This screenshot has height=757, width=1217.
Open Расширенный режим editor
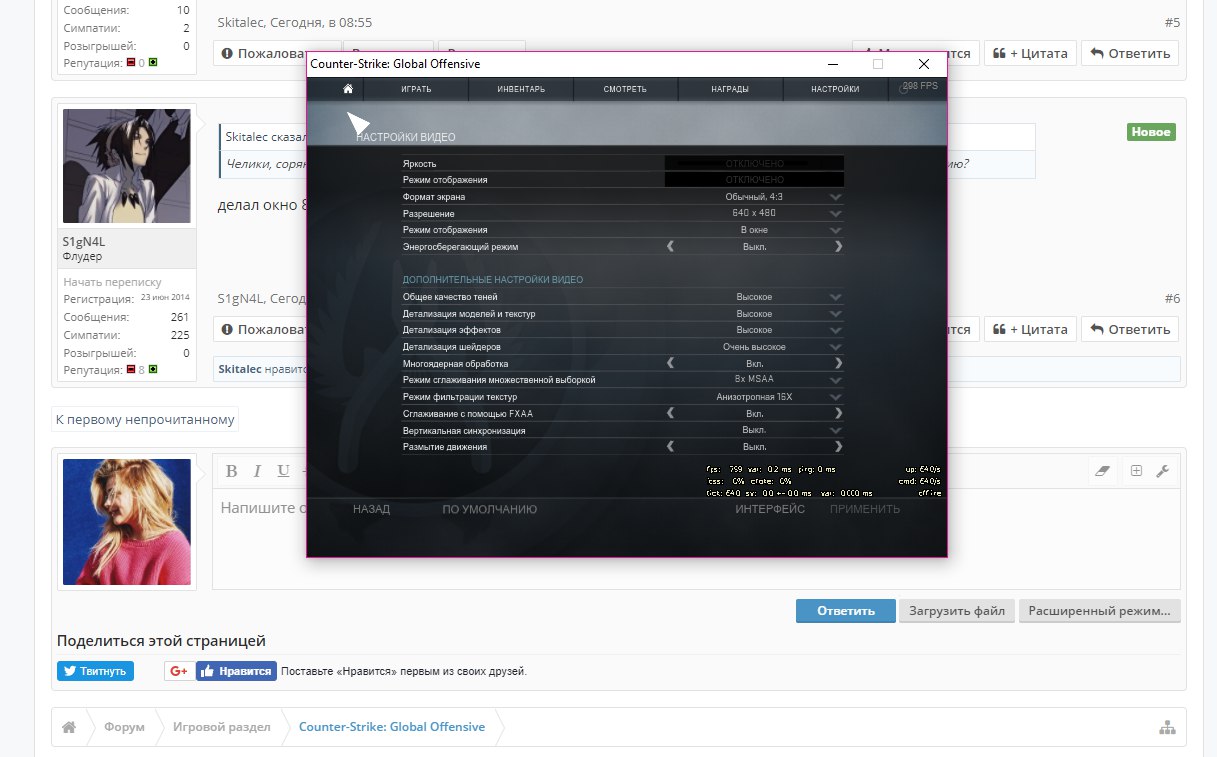point(1100,611)
